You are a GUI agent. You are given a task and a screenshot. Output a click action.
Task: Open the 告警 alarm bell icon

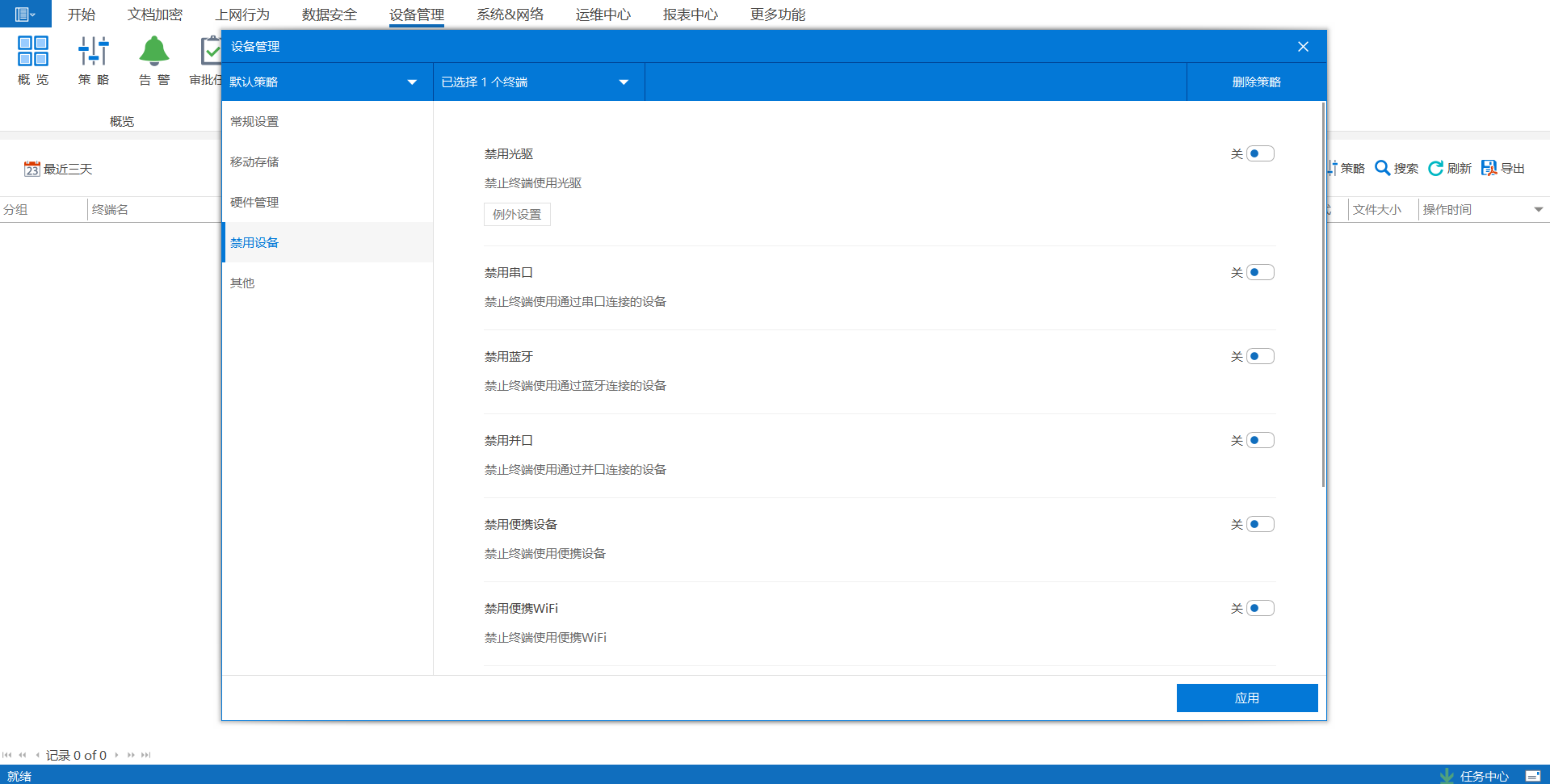pyautogui.click(x=153, y=52)
